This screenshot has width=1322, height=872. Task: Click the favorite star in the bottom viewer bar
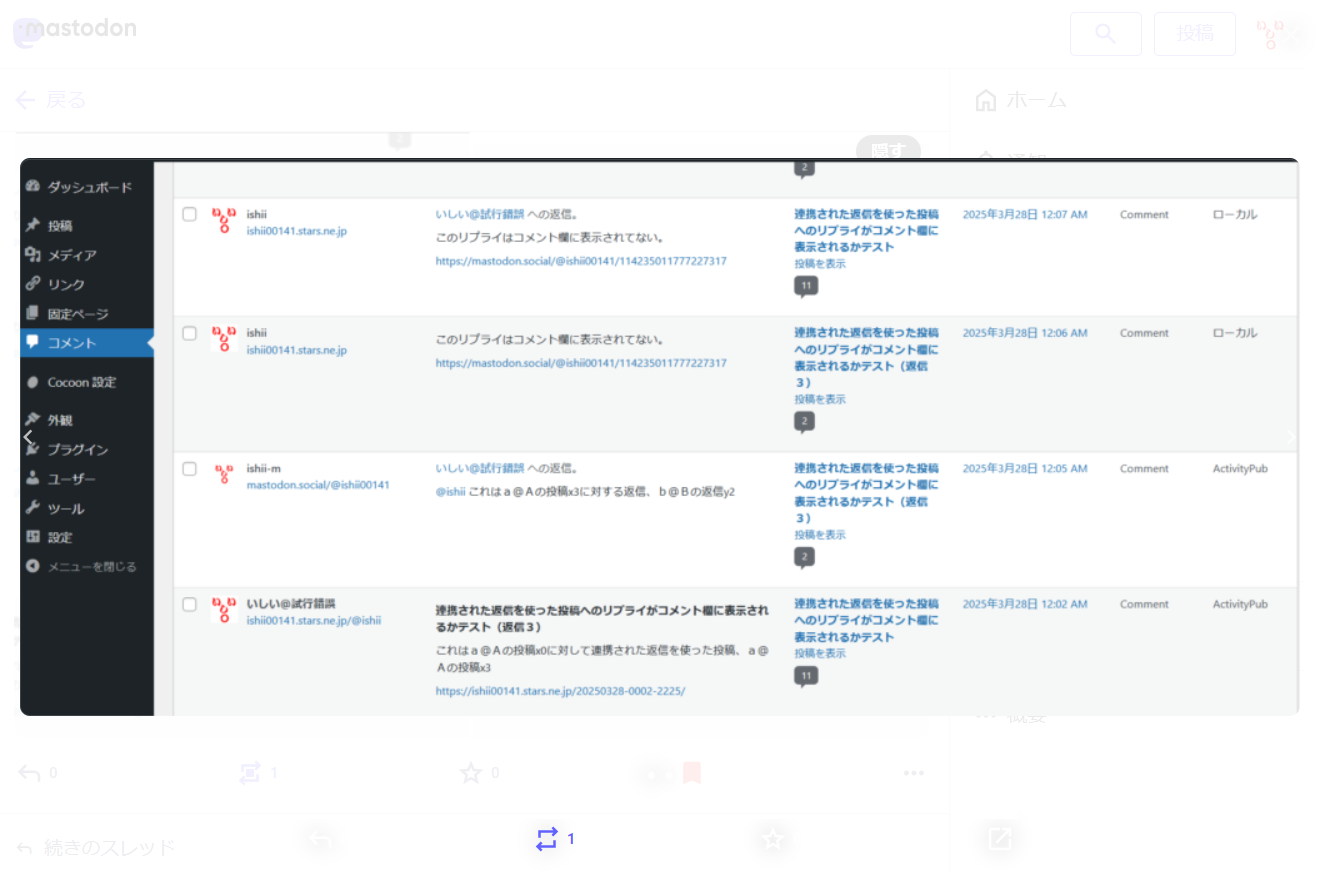[x=771, y=839]
